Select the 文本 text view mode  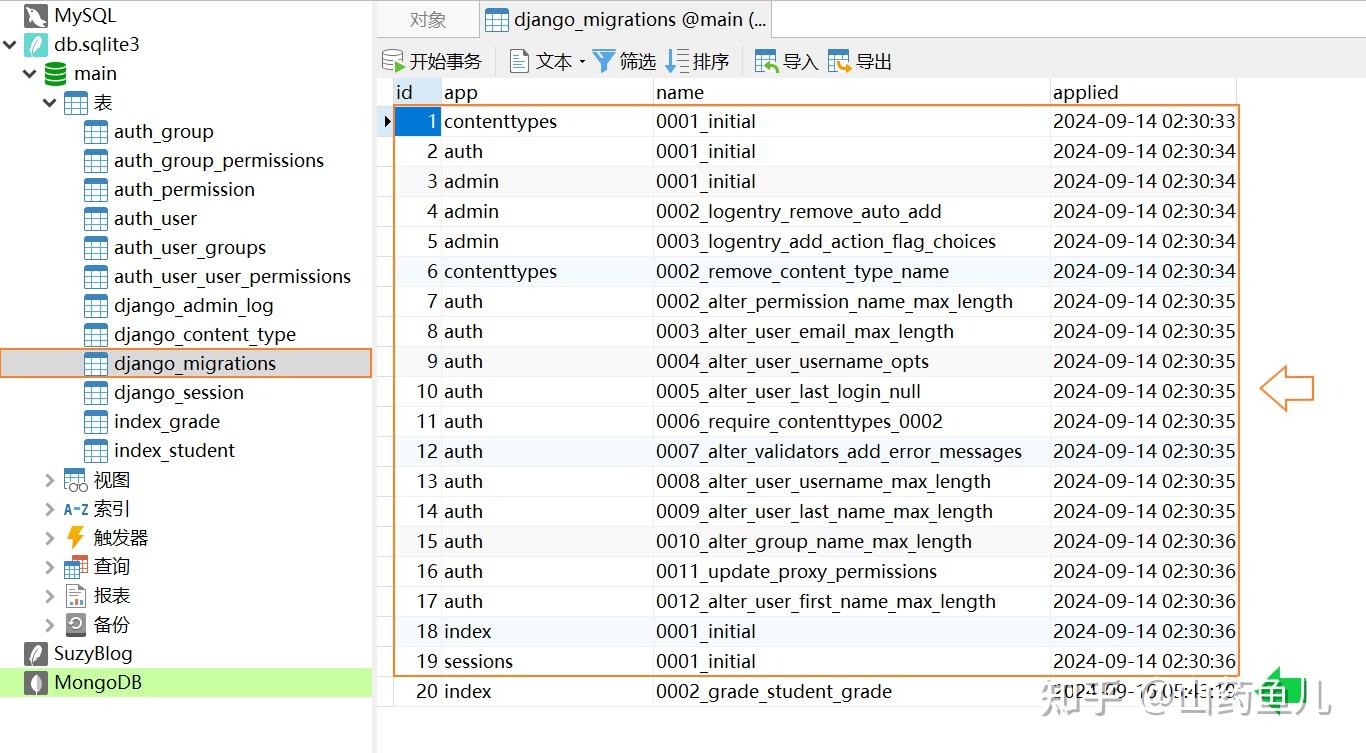tap(540, 61)
